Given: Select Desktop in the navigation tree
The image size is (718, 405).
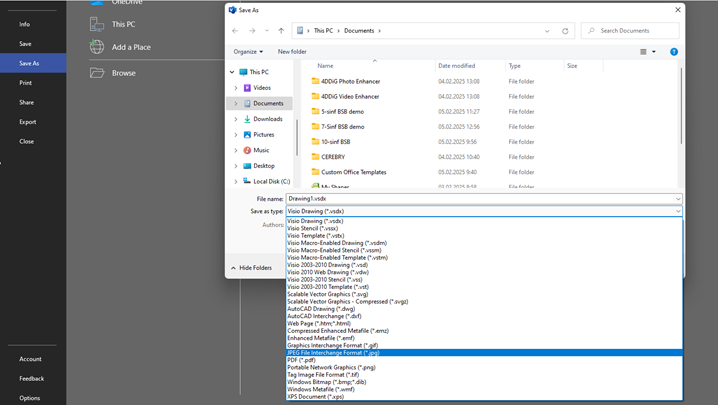Looking at the screenshot, I should tap(264, 166).
